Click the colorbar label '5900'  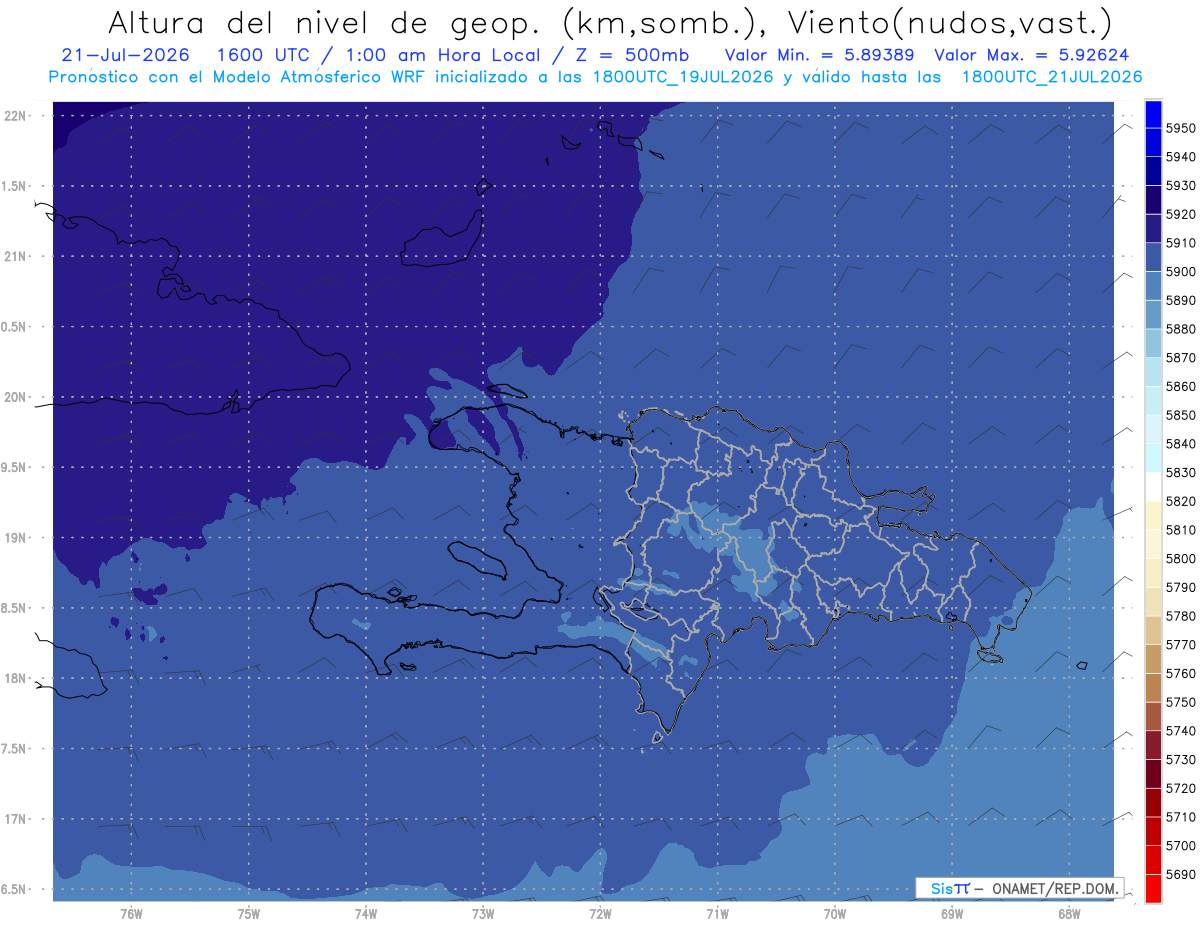(x=1180, y=271)
